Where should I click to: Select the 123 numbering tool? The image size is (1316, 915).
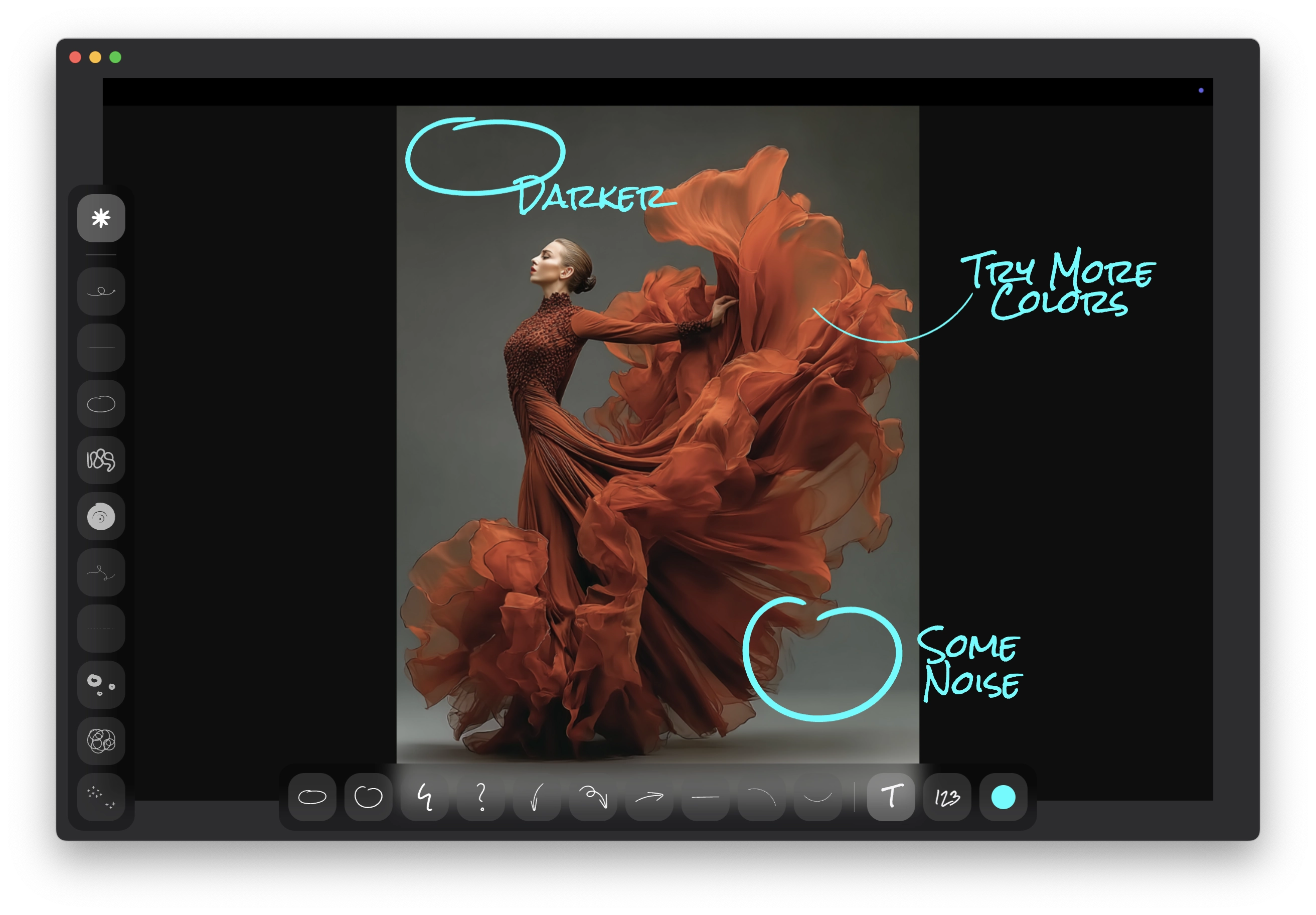(x=947, y=797)
